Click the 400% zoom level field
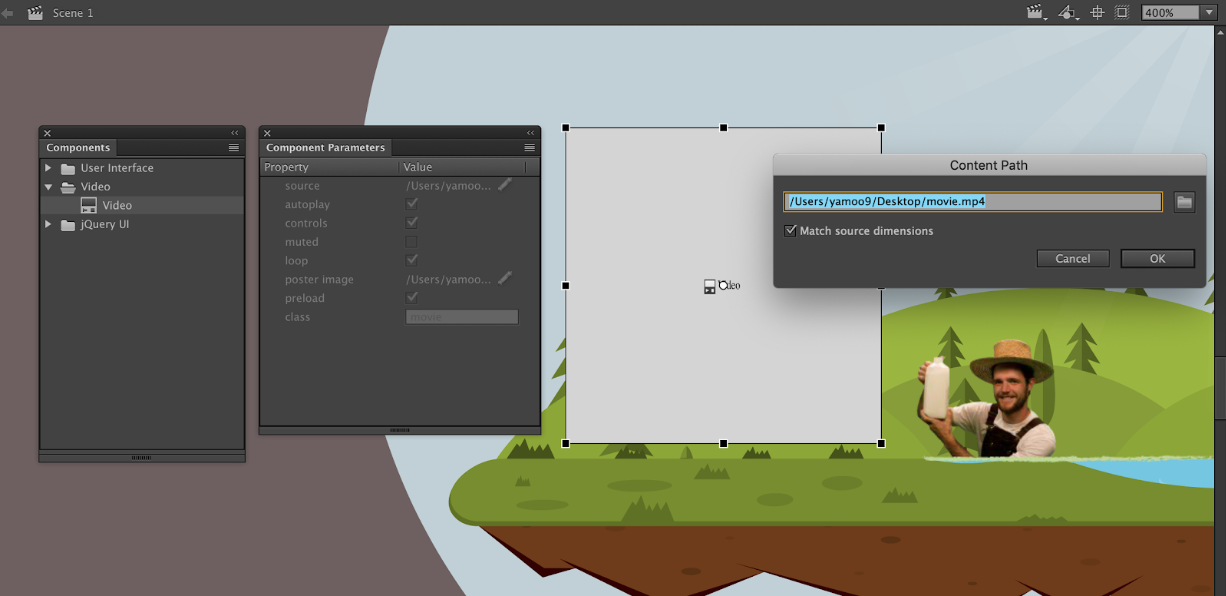 click(1170, 13)
